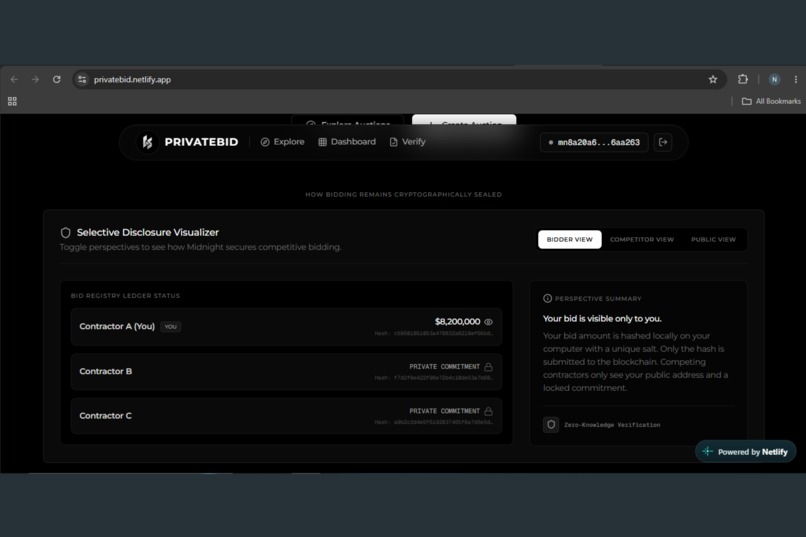Switch to Public View tab
This screenshot has height=537, width=806.
713,239
